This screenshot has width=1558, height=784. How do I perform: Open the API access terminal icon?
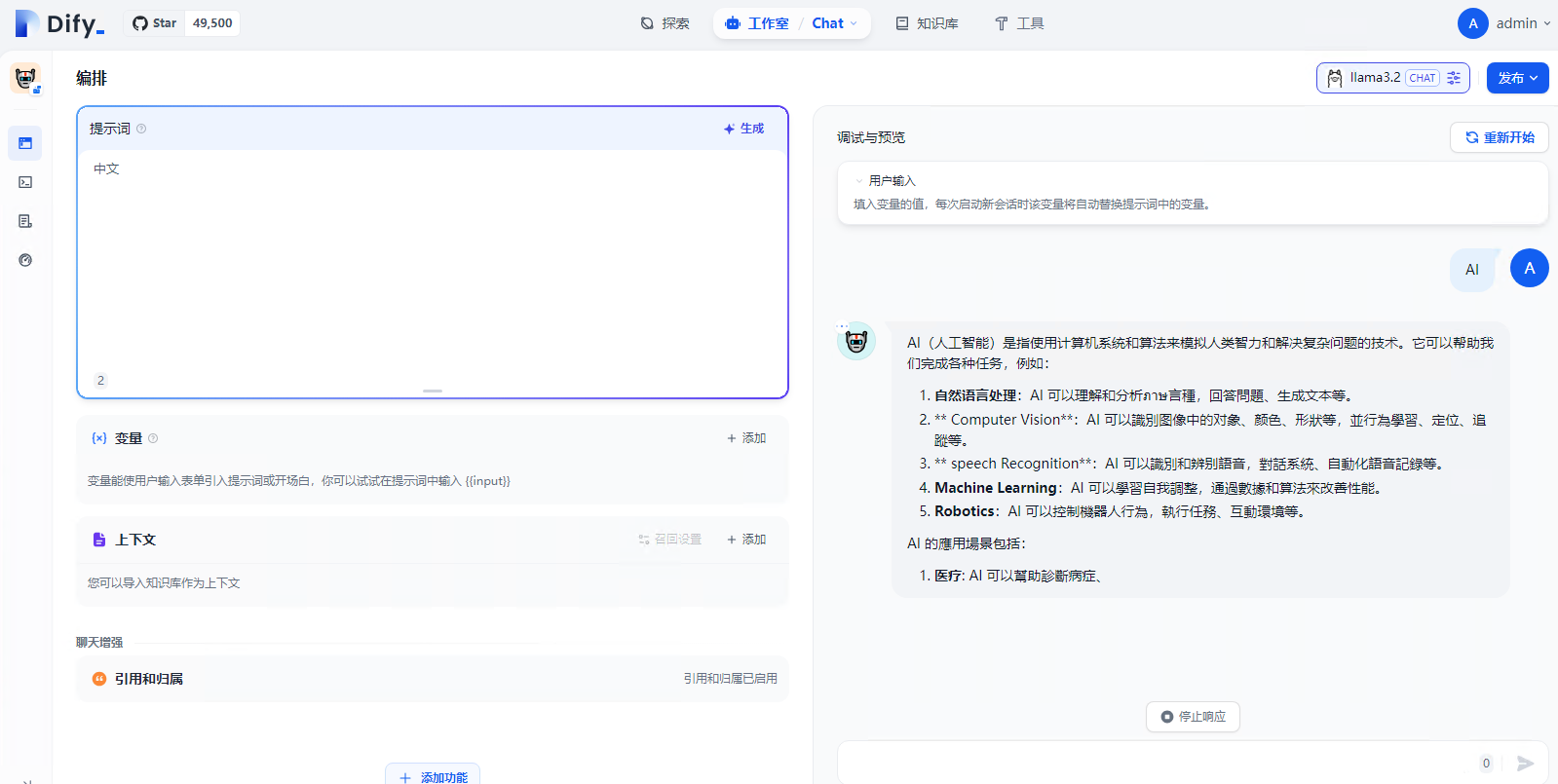tap(25, 182)
